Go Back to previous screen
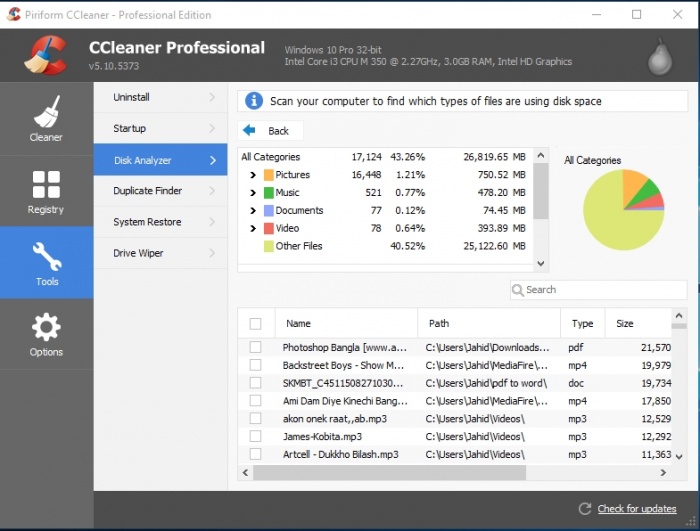 pos(270,130)
